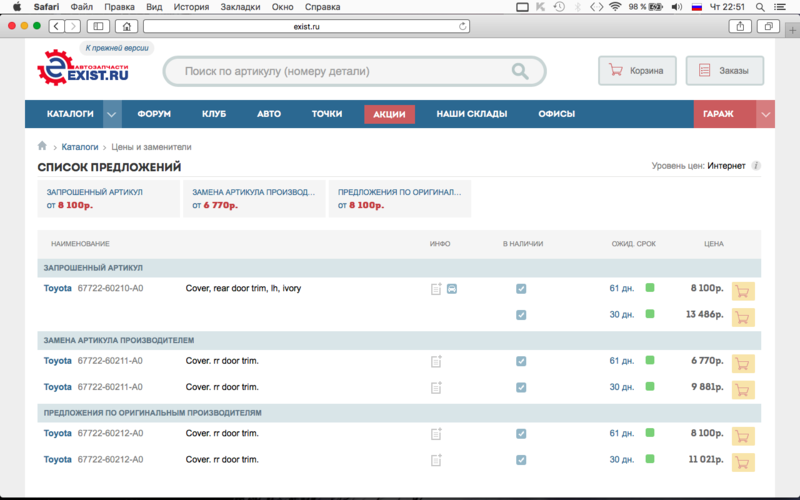This screenshot has width=800, height=500.
Task: Toggle Safari sidebar button
Action: click(98, 26)
